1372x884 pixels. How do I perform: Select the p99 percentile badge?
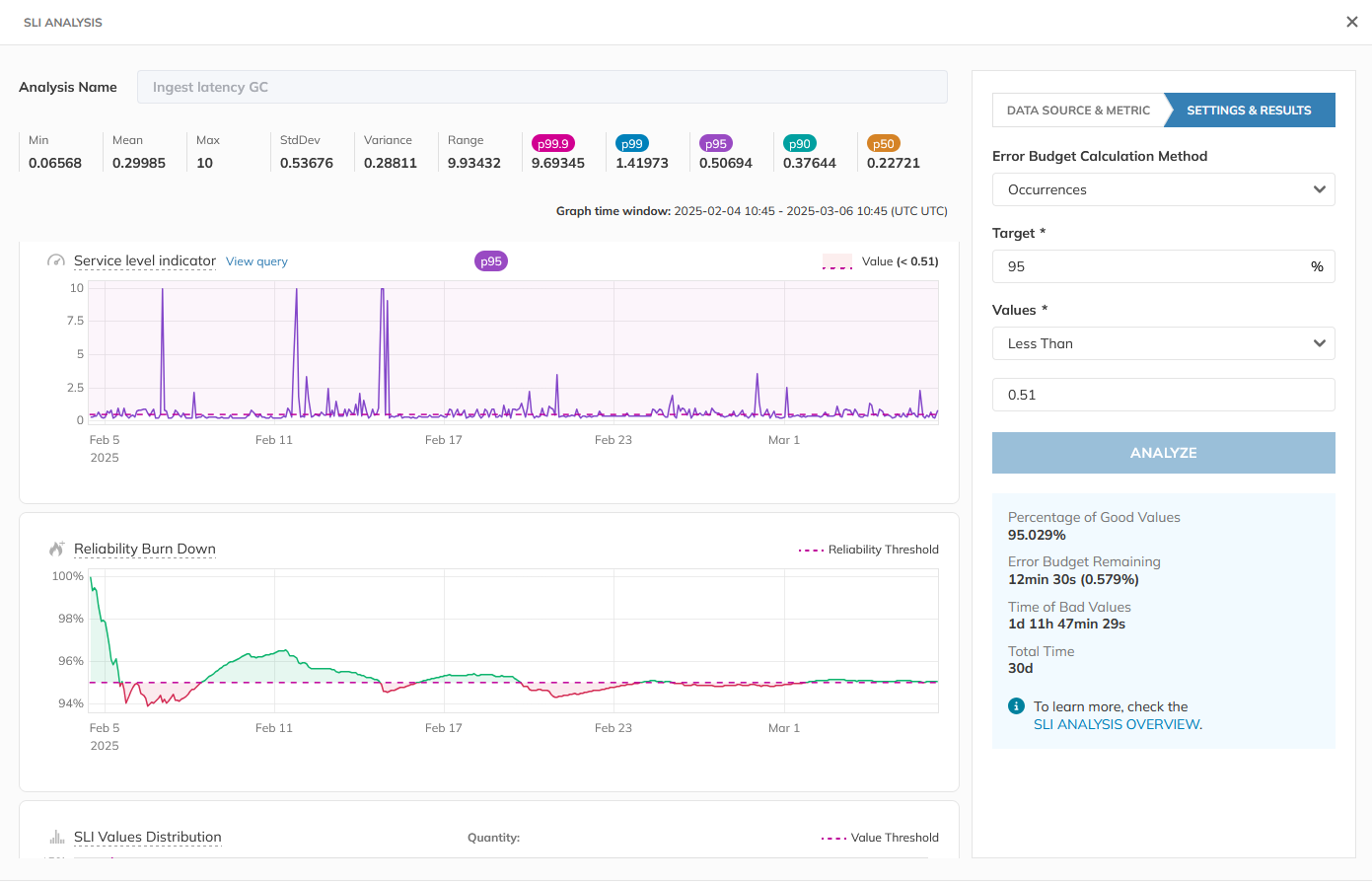click(631, 144)
